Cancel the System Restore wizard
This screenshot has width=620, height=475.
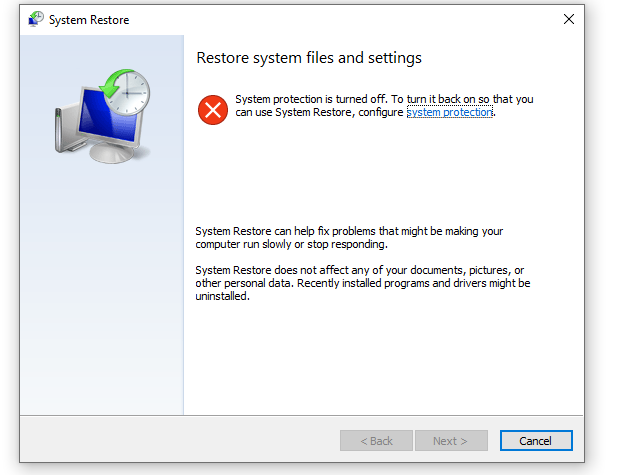tap(536, 441)
